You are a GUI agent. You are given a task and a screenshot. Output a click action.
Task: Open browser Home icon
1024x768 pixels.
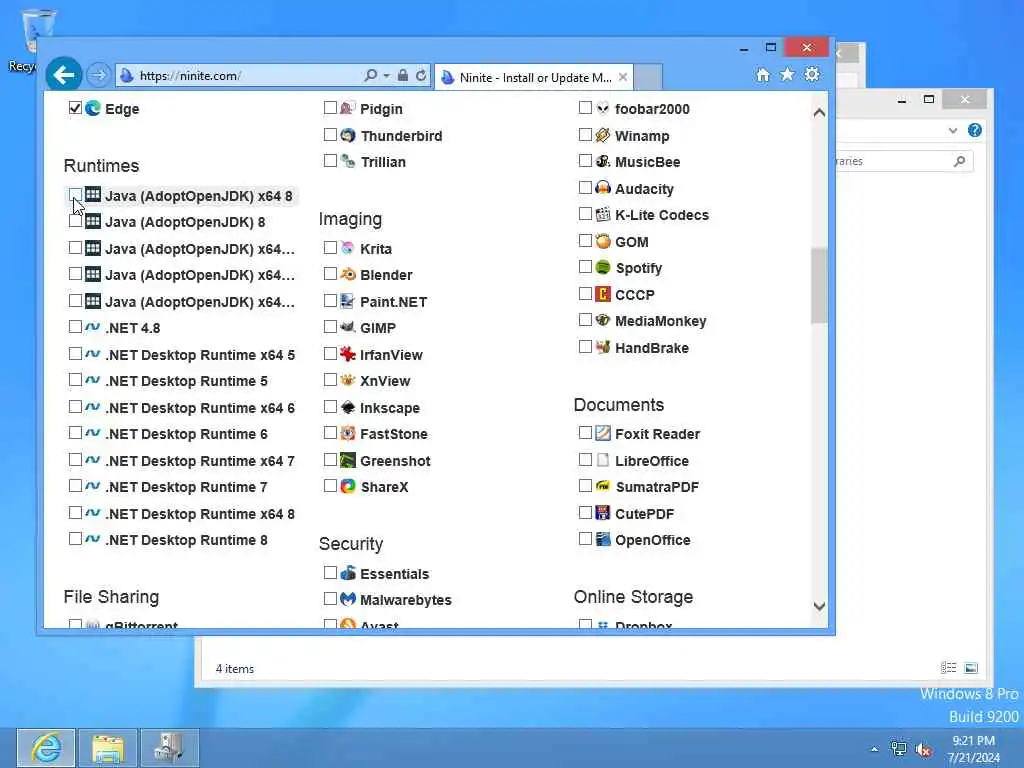point(763,74)
